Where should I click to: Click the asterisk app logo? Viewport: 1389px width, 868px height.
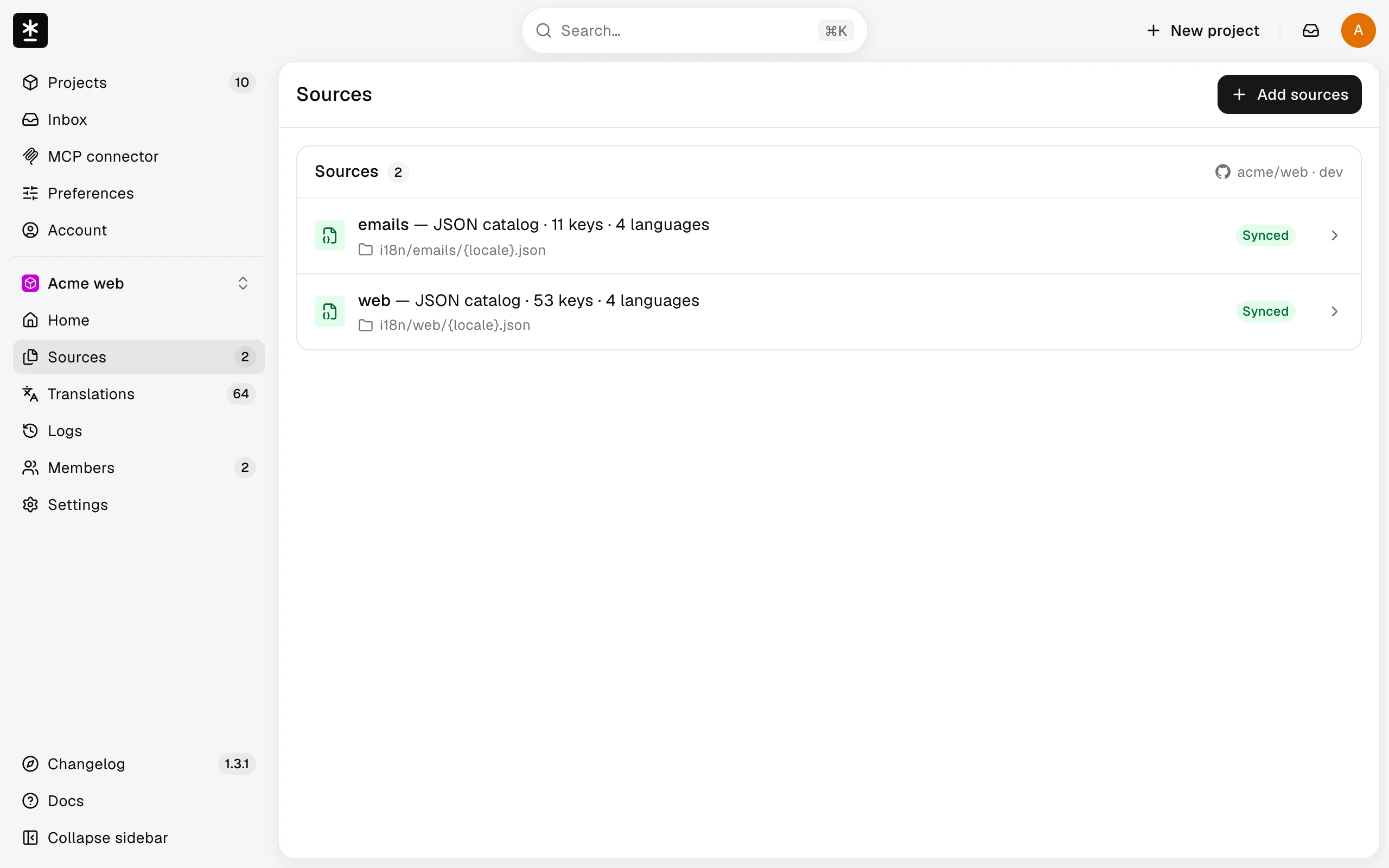[x=30, y=30]
